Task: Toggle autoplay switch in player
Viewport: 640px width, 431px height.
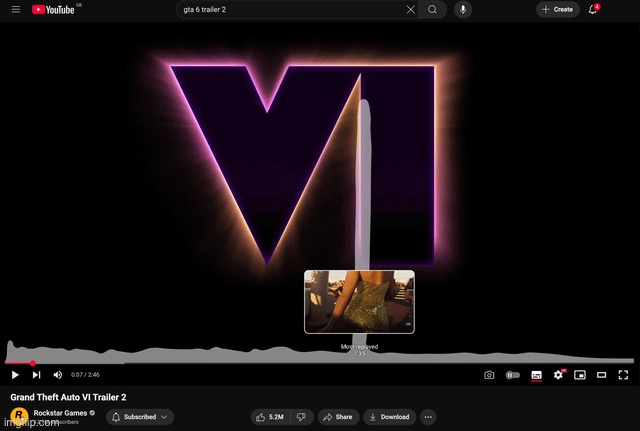Action: pyautogui.click(x=513, y=375)
